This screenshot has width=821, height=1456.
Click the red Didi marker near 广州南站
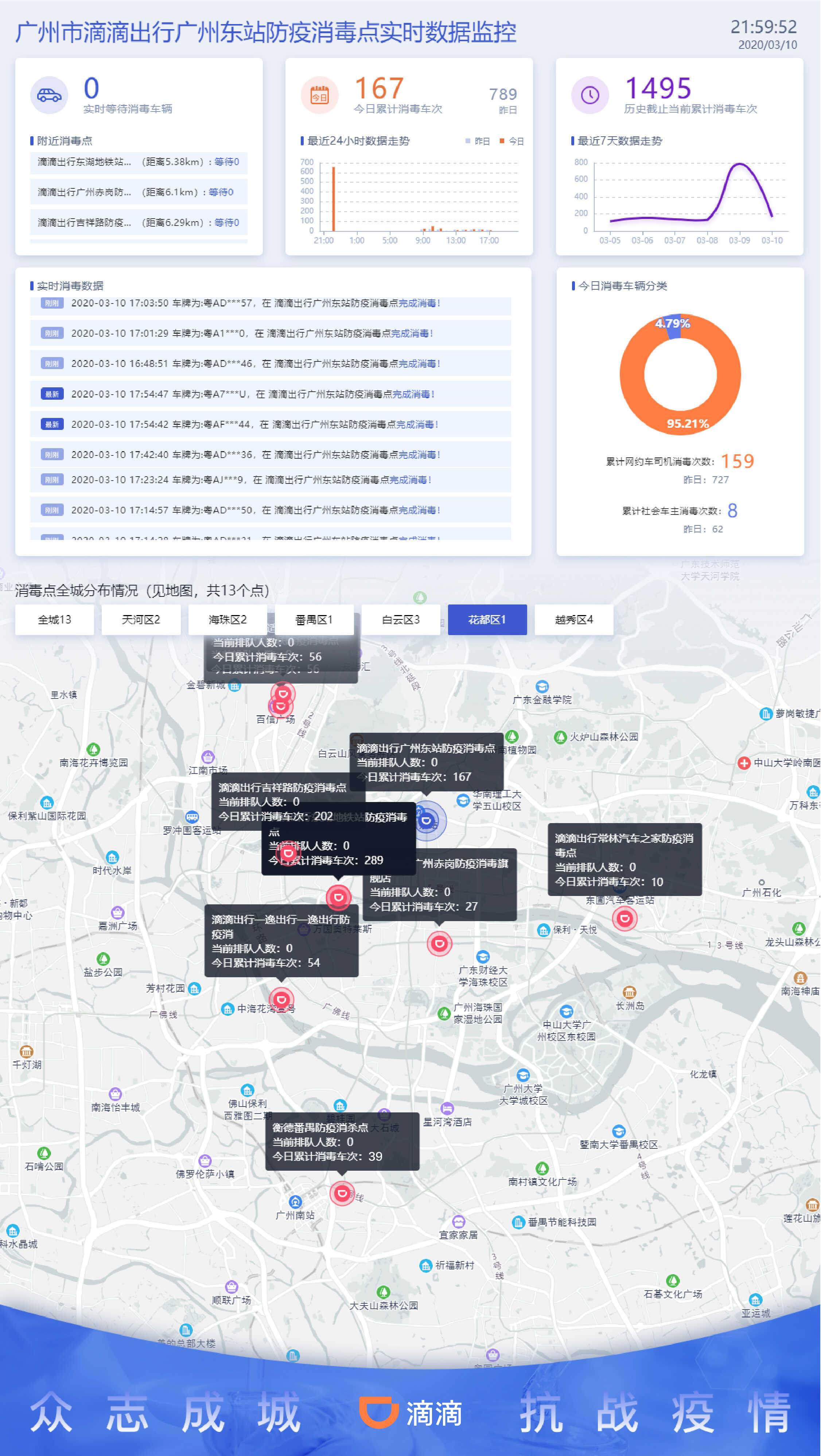(x=342, y=1193)
